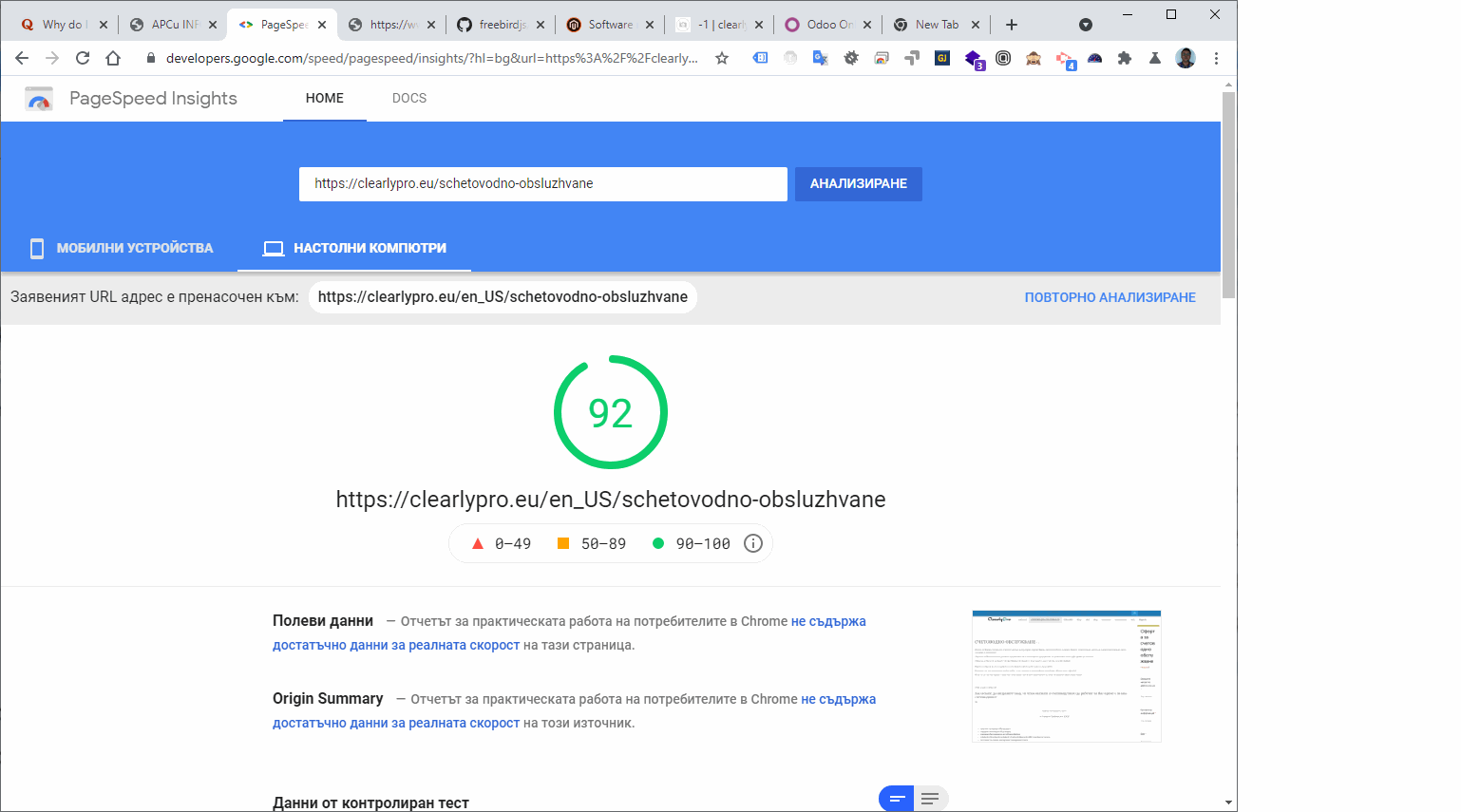Screen dimensions: 1461x812
Task: Open the red extension with badge 4
Action: [x=1065, y=60]
